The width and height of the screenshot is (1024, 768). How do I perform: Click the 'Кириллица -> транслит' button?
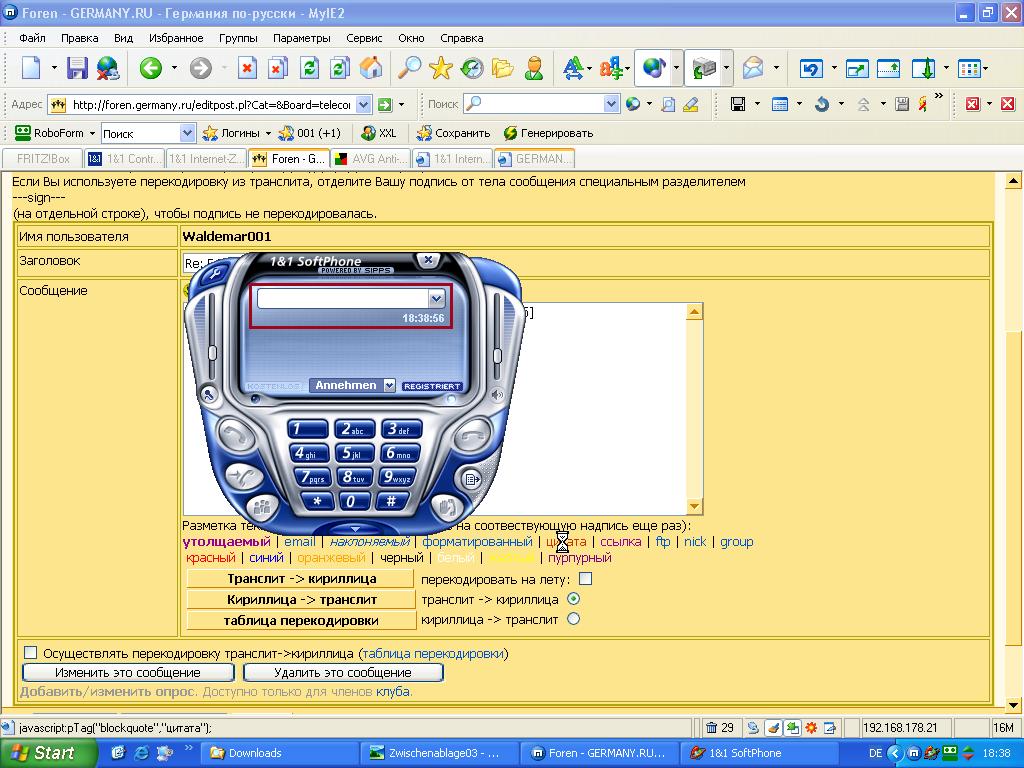pos(301,600)
